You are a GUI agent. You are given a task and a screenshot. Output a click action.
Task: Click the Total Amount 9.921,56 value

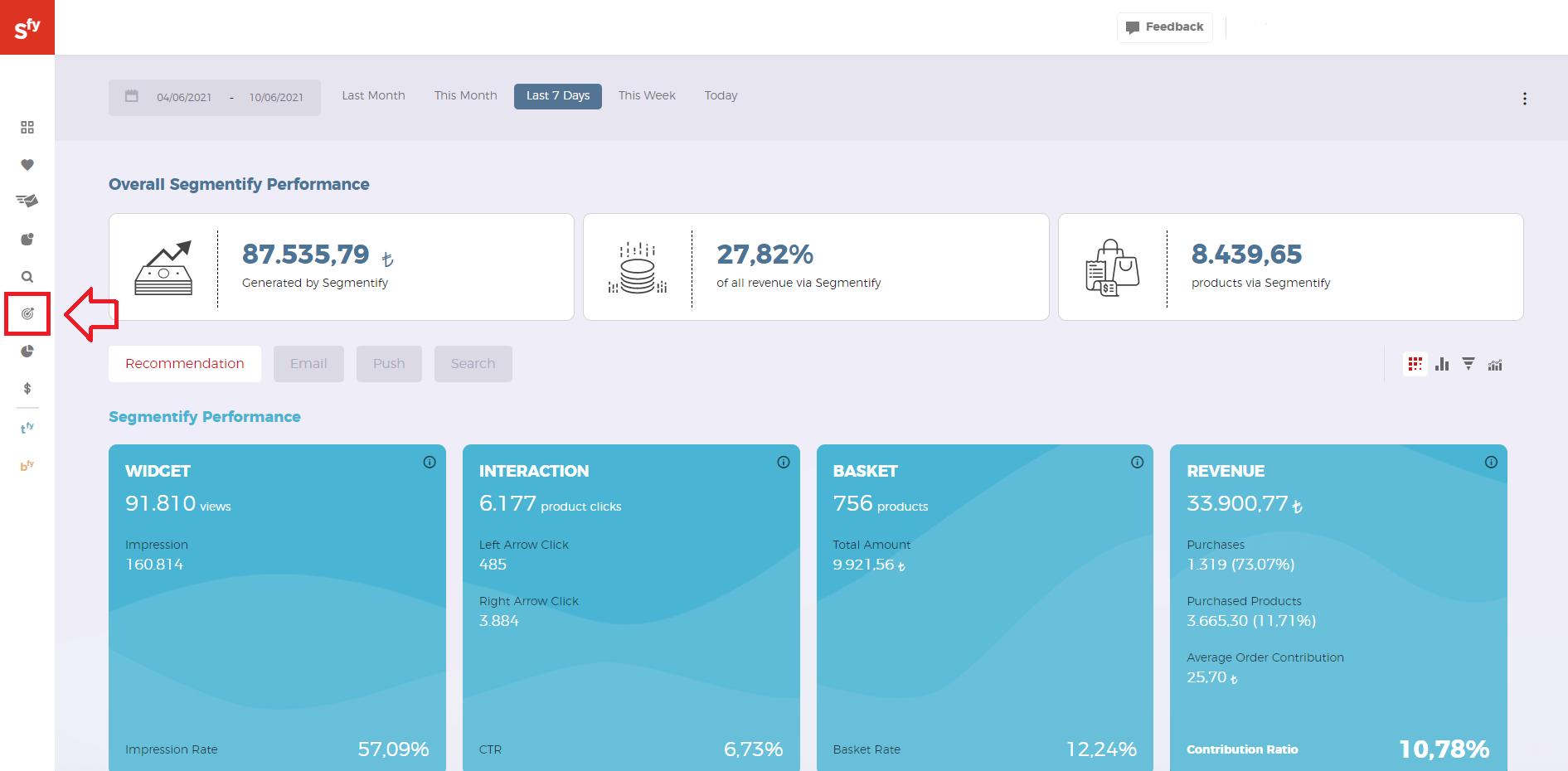869,565
